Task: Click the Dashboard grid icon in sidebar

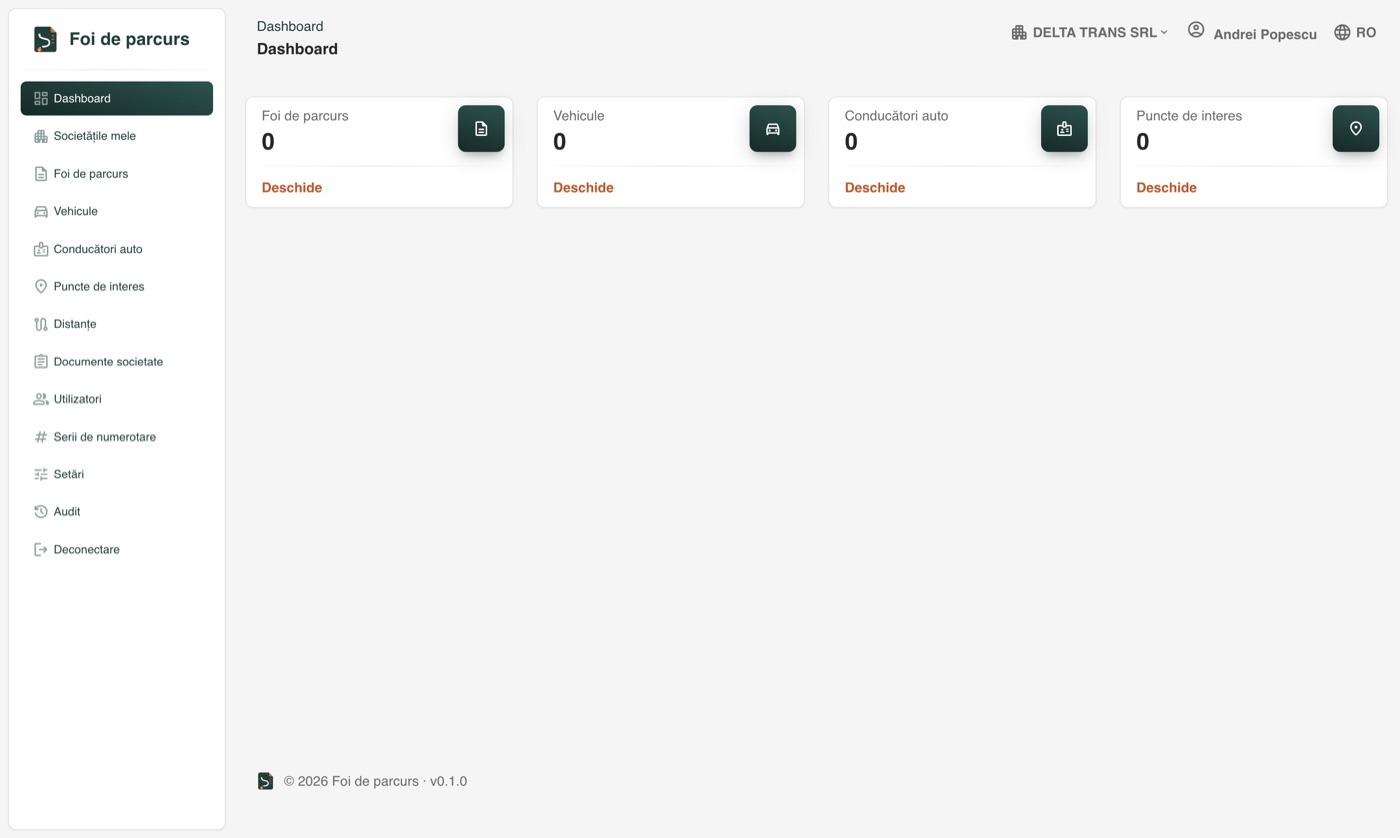Action: [x=41, y=98]
